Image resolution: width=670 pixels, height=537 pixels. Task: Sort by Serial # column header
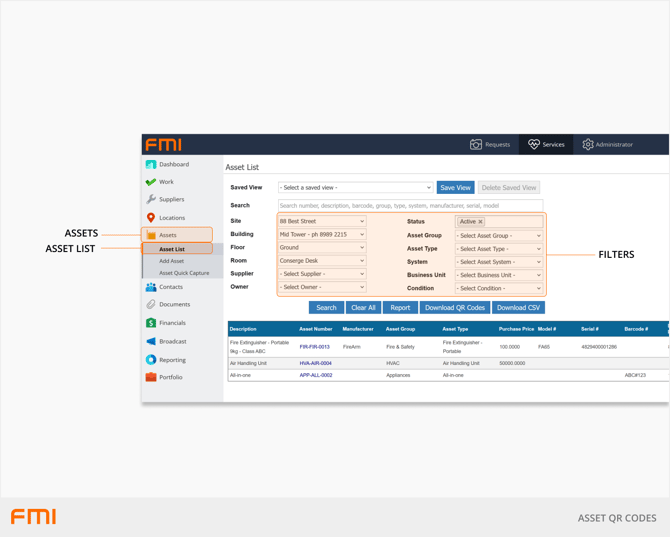(x=590, y=329)
